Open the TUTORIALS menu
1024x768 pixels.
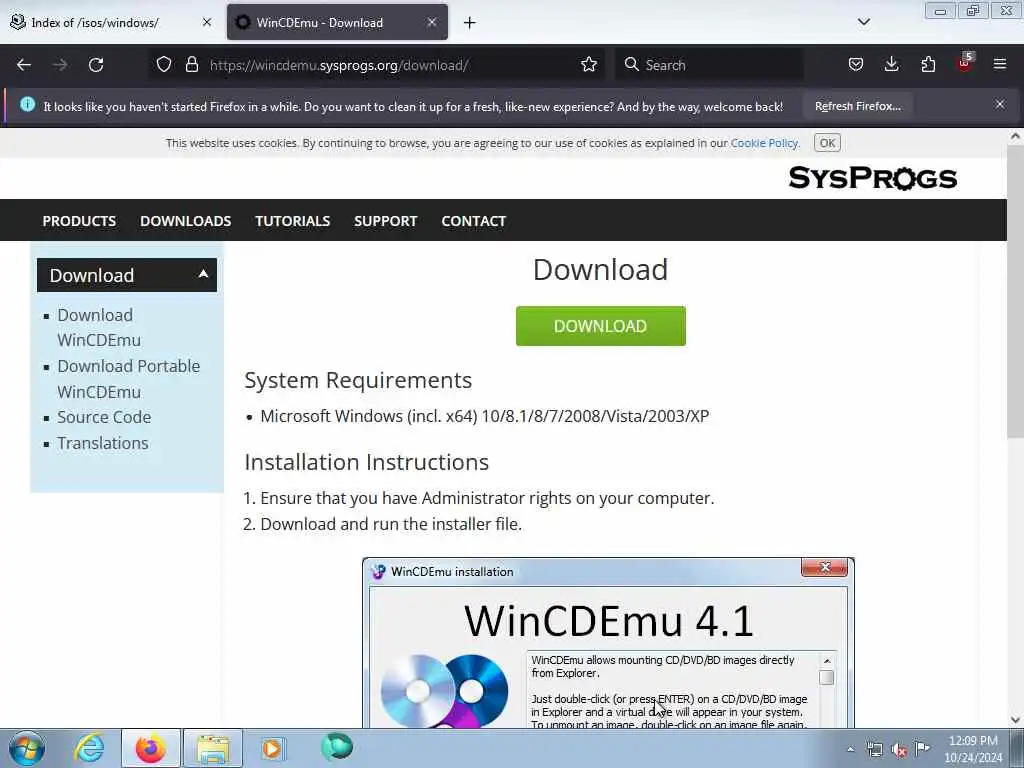point(293,221)
